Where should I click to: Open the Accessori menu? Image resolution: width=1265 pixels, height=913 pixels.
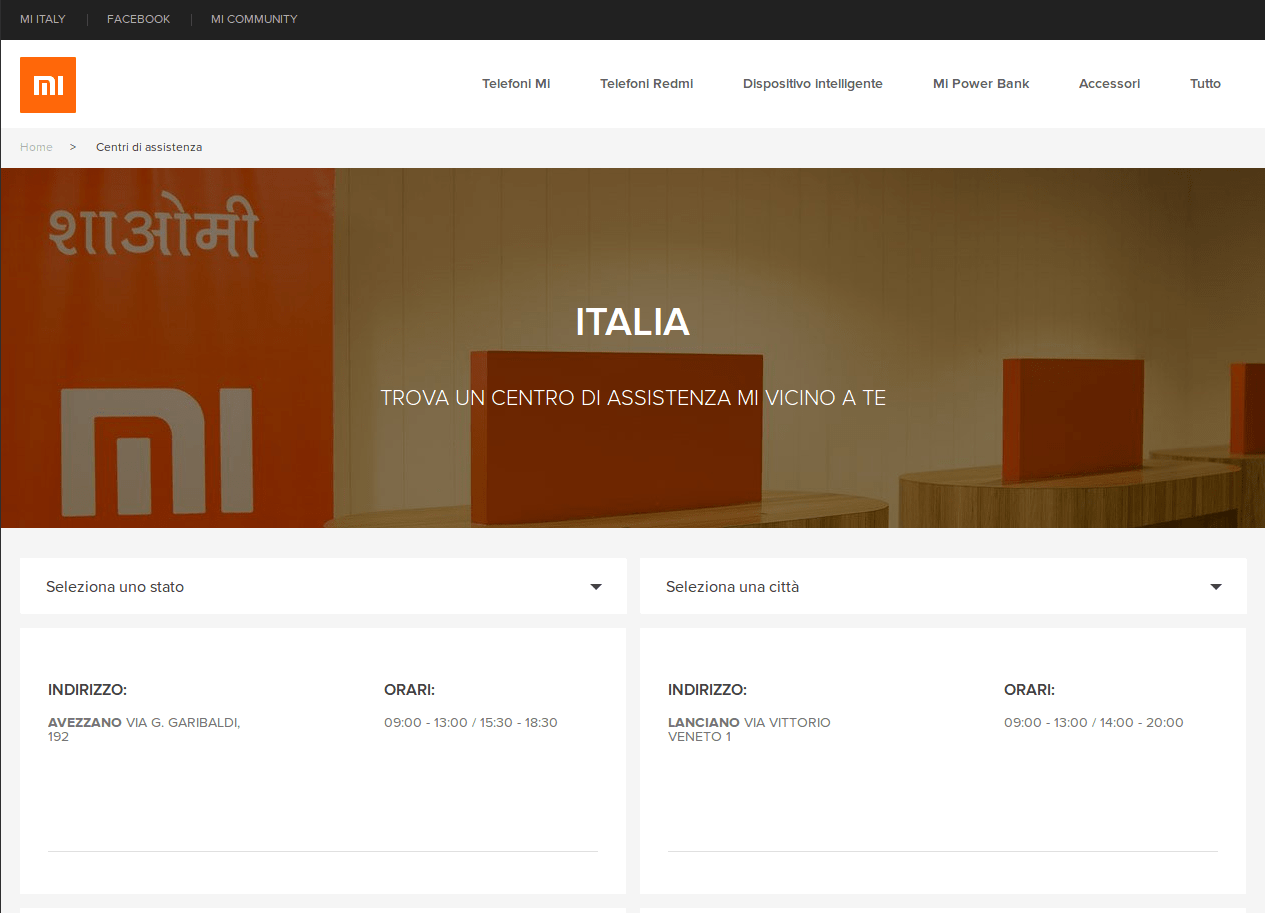coord(1109,84)
